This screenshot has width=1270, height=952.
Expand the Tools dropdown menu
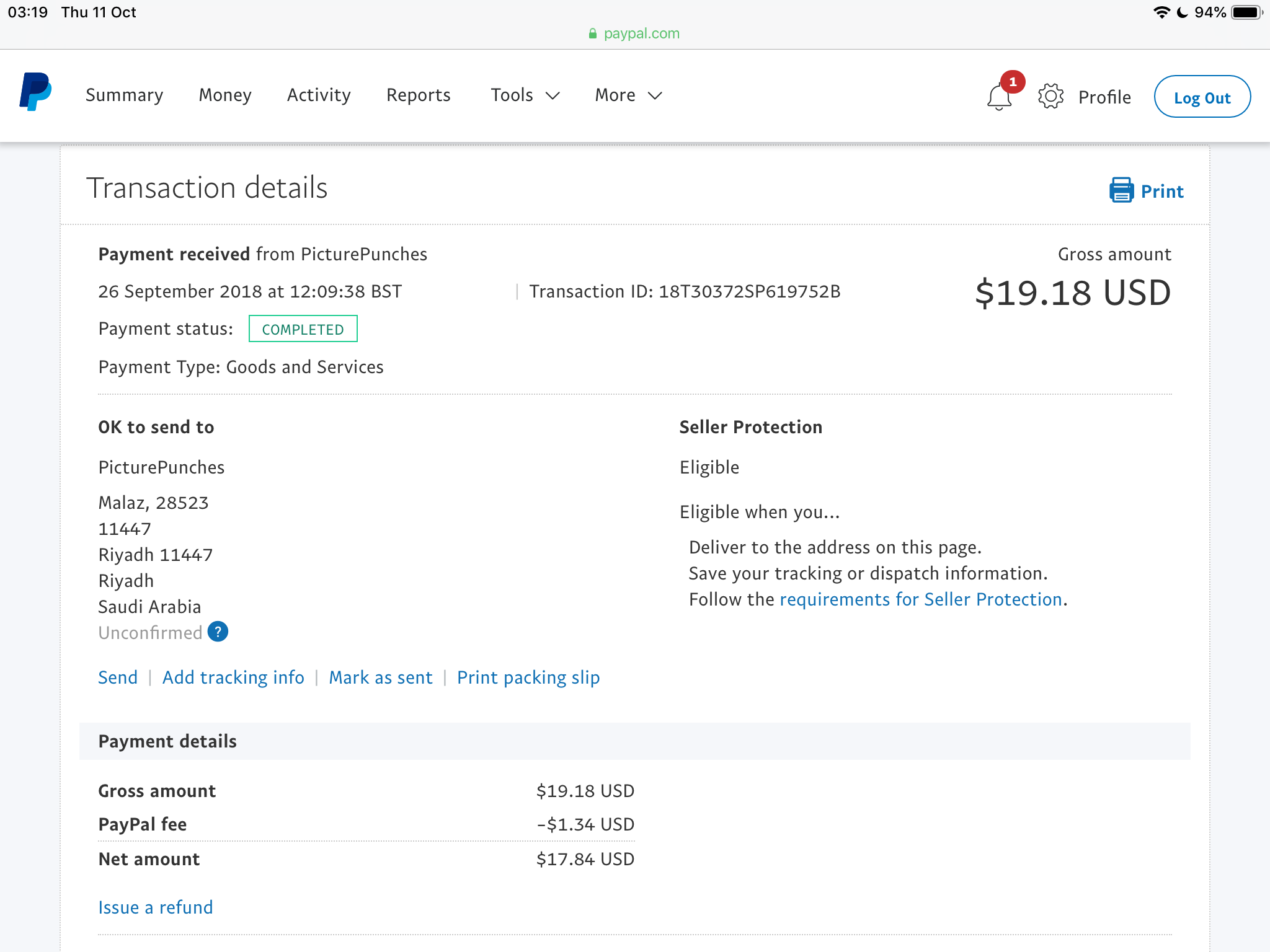pos(525,95)
